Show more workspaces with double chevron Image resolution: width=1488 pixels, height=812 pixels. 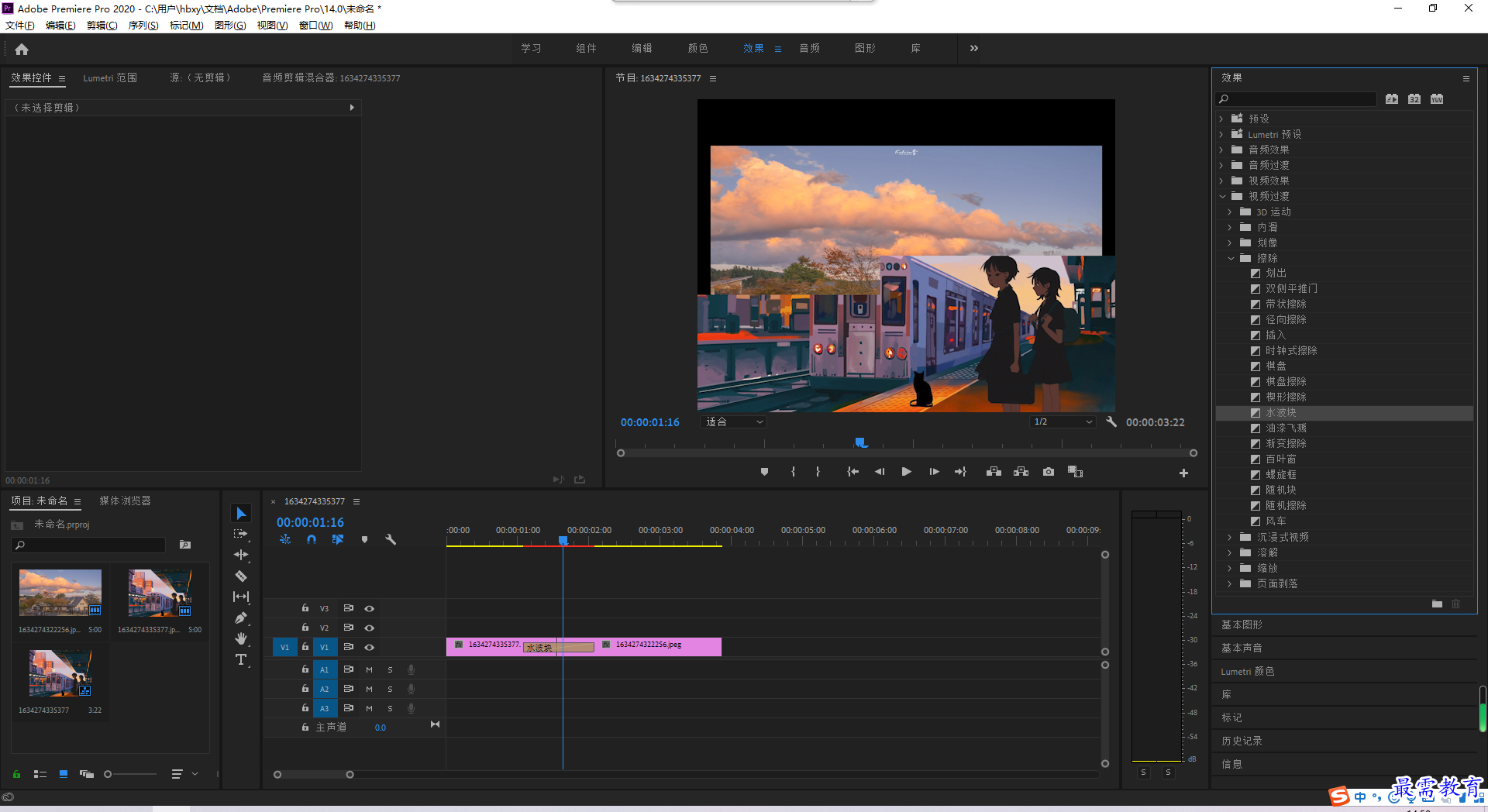973,48
